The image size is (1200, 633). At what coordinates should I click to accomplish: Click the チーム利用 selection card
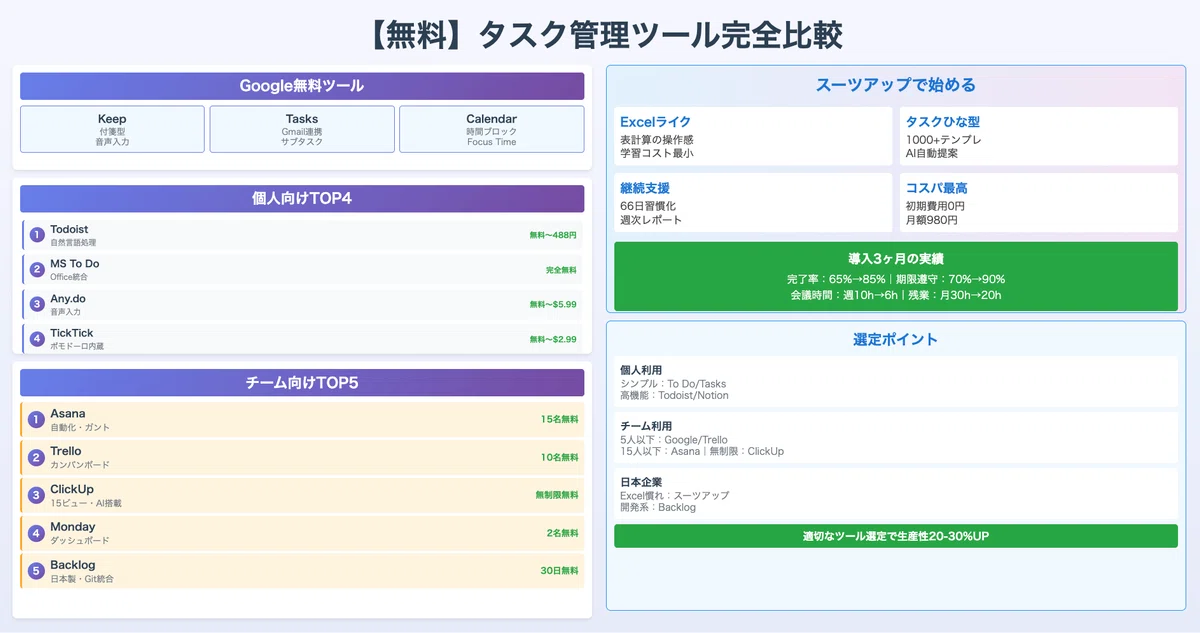click(896, 438)
